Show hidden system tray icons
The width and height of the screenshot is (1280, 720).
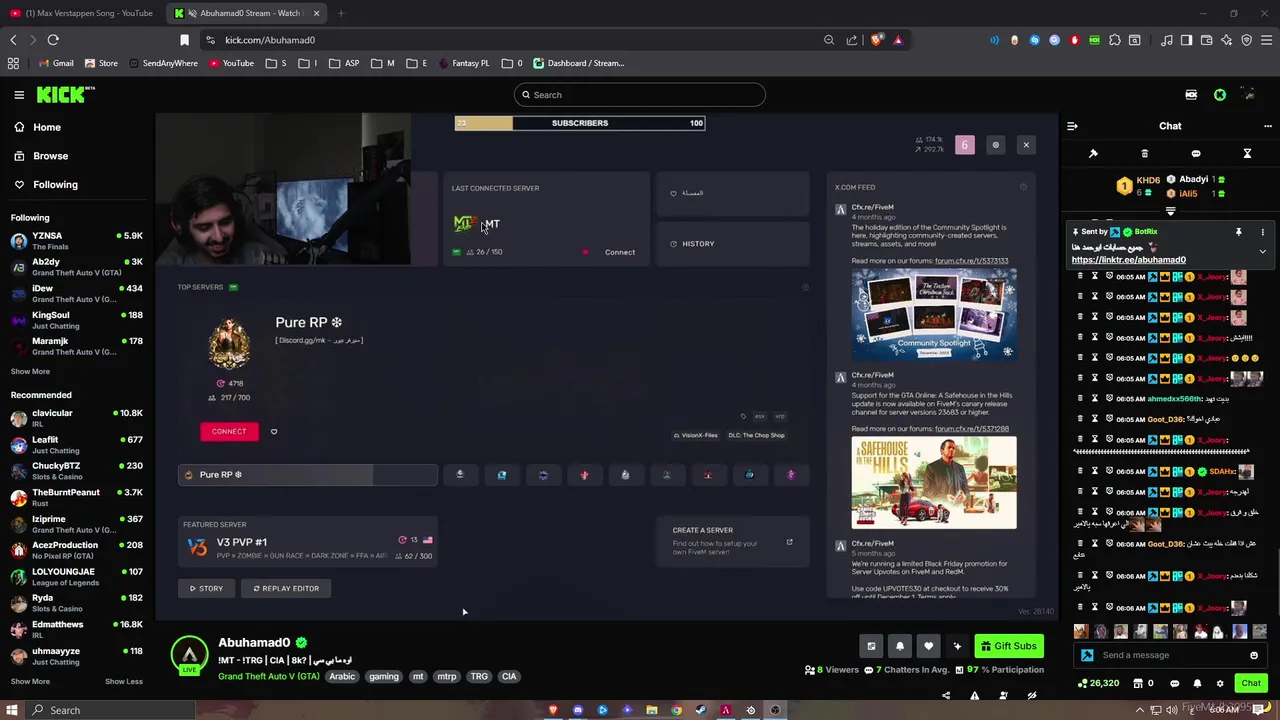(x=1139, y=711)
